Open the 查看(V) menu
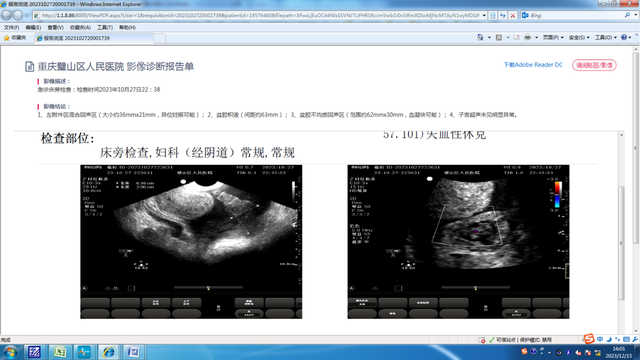The width and height of the screenshot is (640, 360). pos(56,27)
